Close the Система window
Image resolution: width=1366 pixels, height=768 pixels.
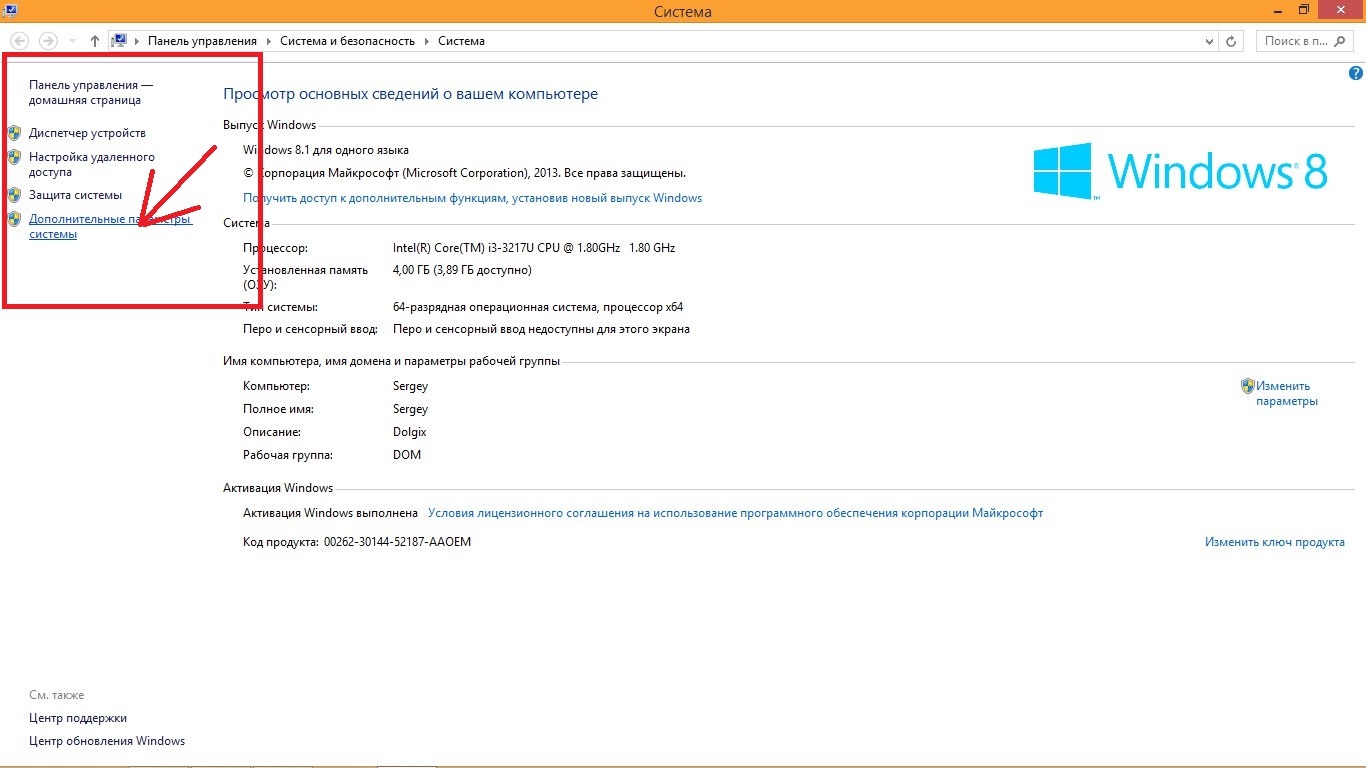coord(1341,9)
